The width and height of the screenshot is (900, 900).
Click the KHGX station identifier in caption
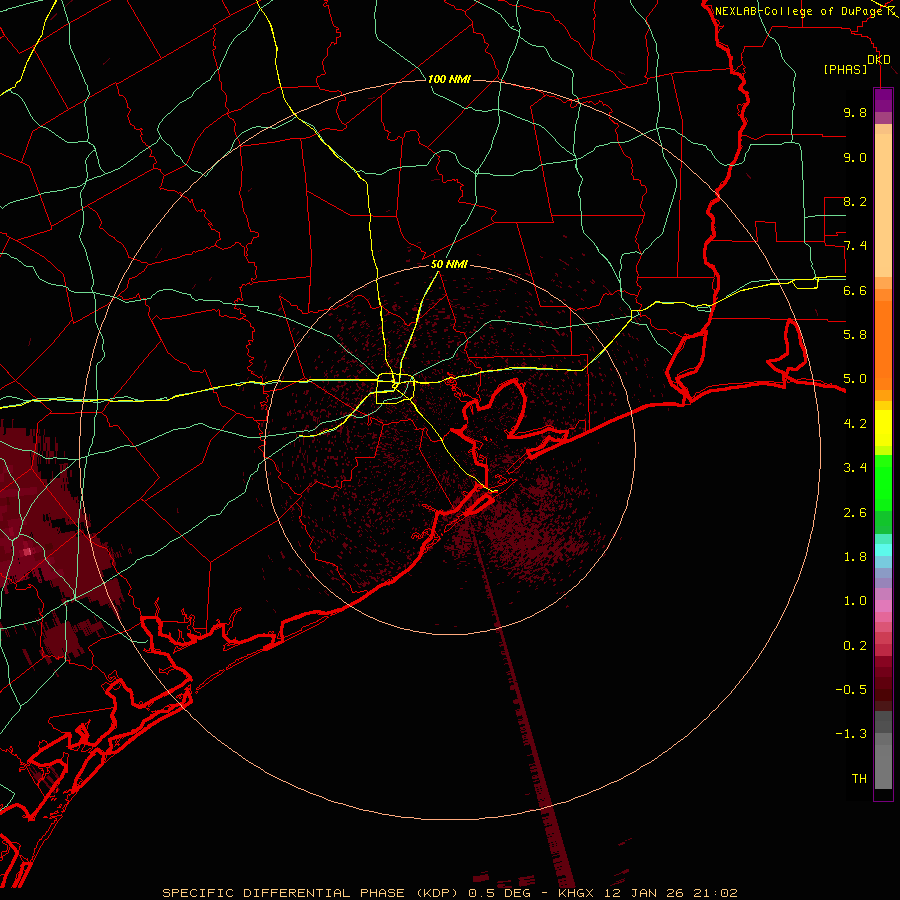[576, 893]
